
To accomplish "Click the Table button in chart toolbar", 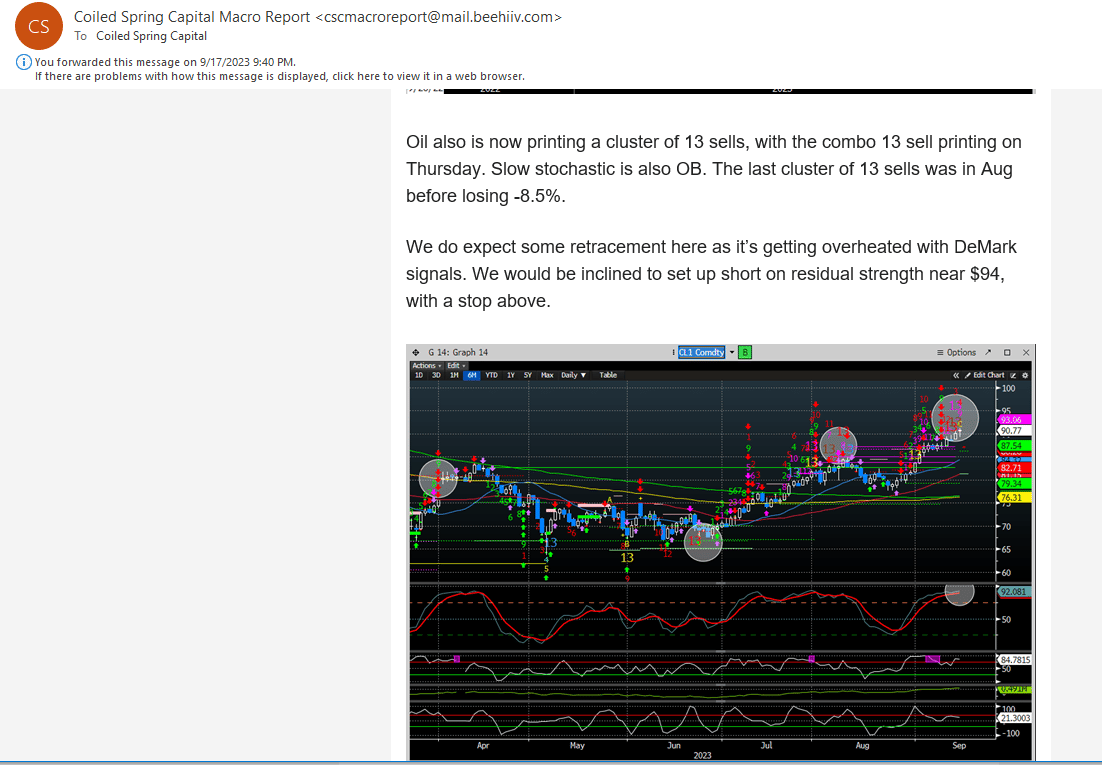I will click(608, 375).
